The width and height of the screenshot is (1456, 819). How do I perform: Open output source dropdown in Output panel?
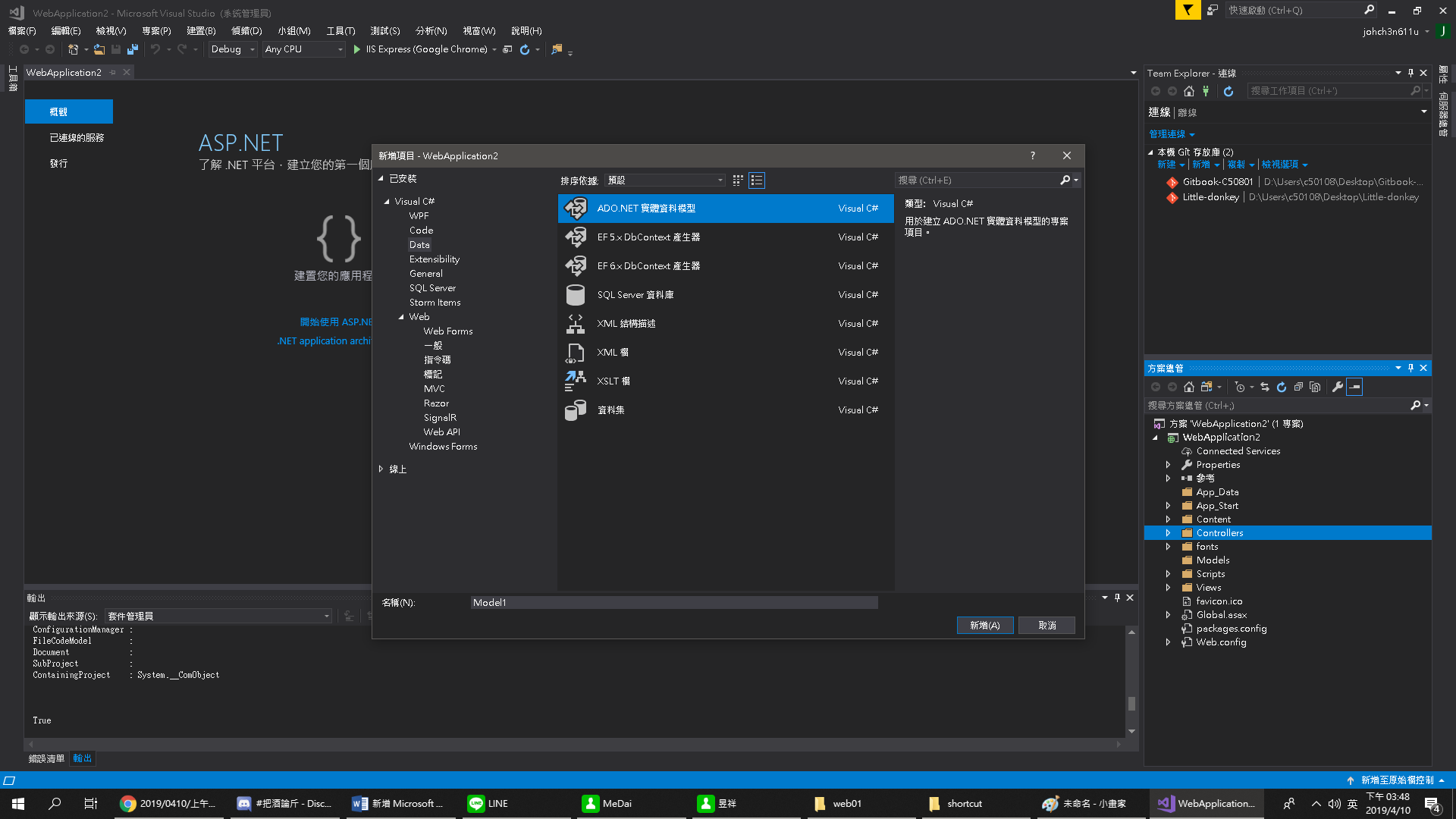[x=218, y=616]
